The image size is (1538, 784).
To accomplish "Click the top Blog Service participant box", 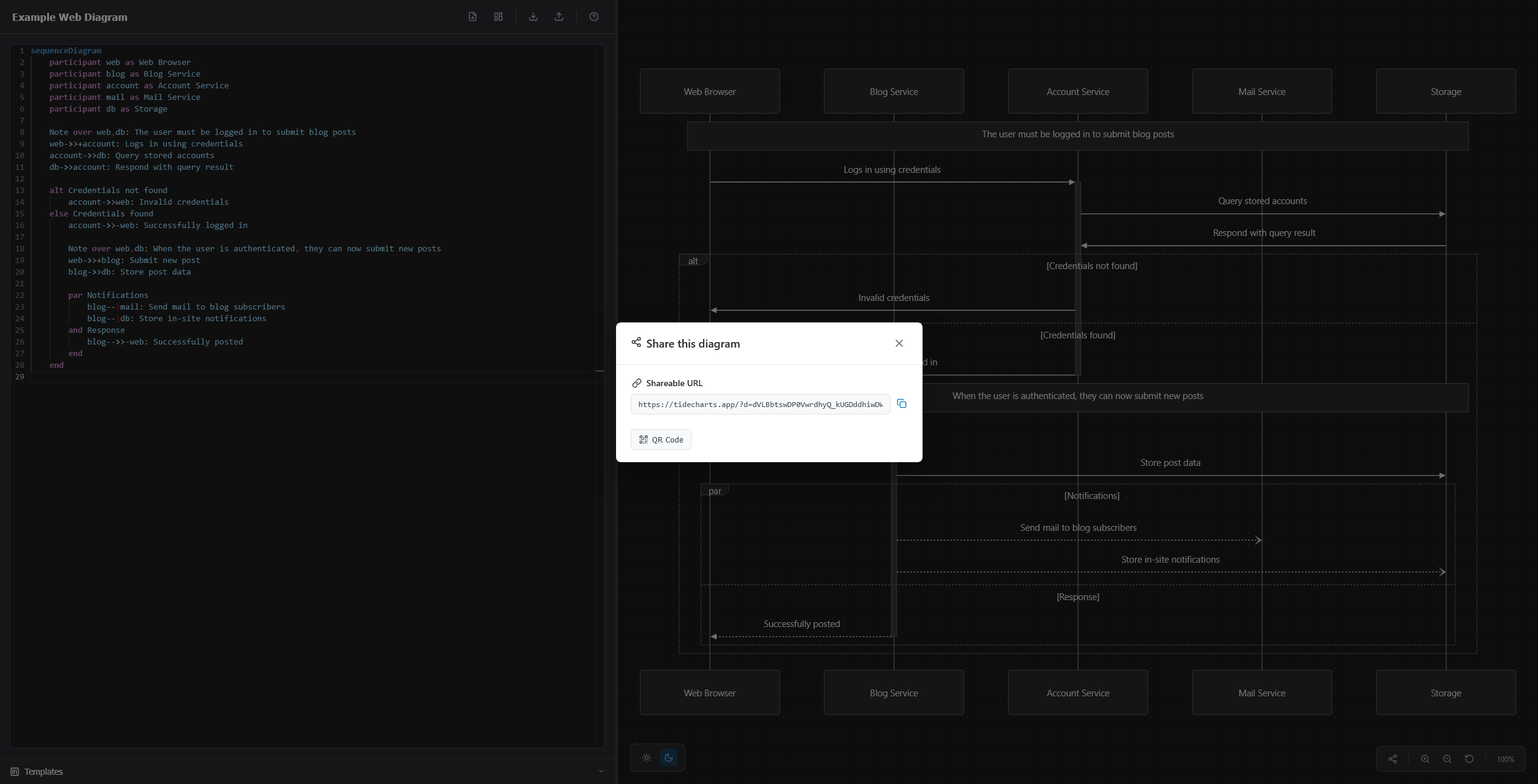I will click(x=894, y=91).
